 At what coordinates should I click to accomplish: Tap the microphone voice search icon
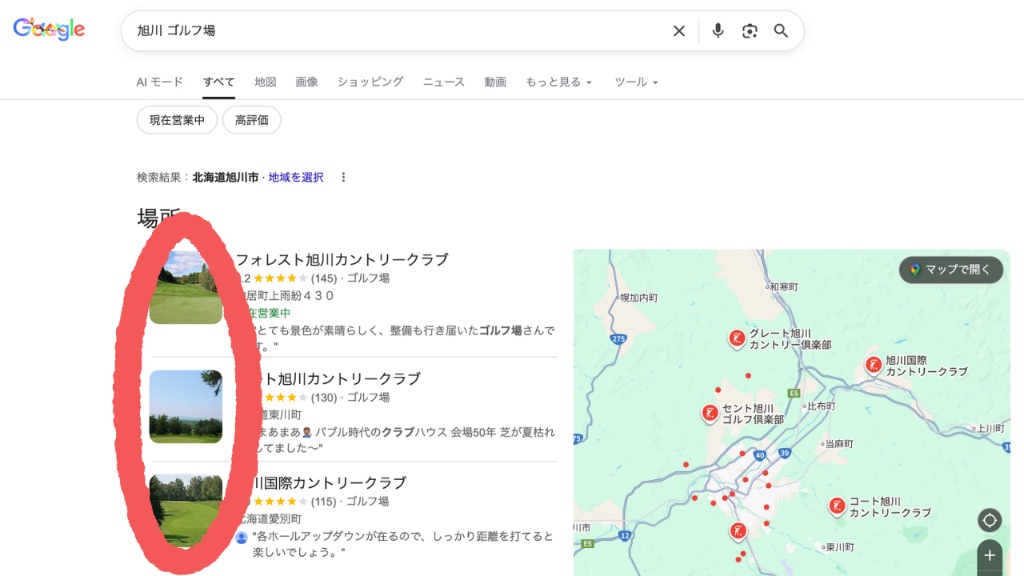click(x=717, y=31)
